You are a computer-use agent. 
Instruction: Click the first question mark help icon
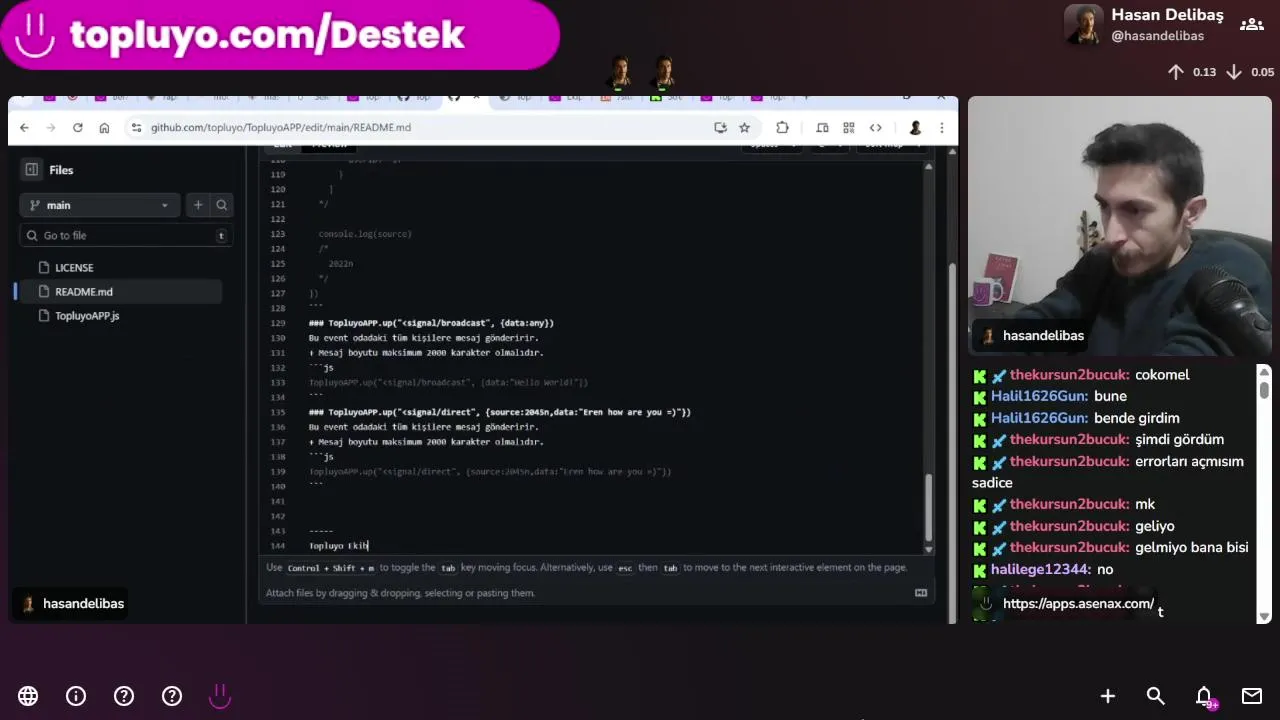[124, 696]
